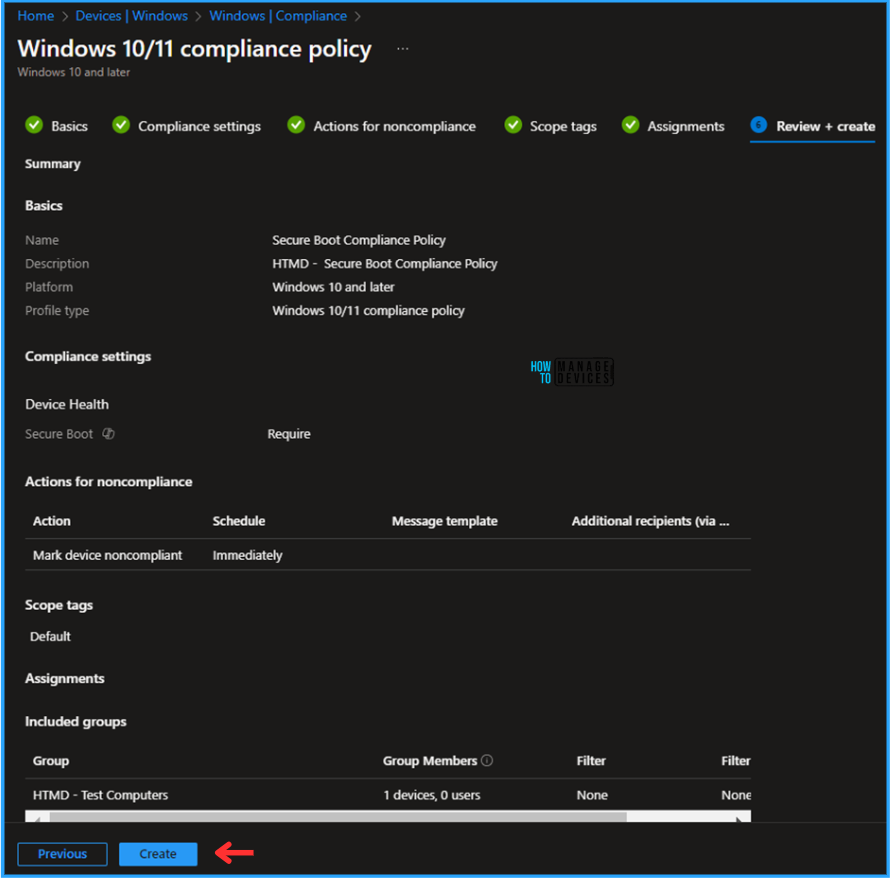Click the 'HTMD - Secure Boot Compliance Policy' description

384,263
